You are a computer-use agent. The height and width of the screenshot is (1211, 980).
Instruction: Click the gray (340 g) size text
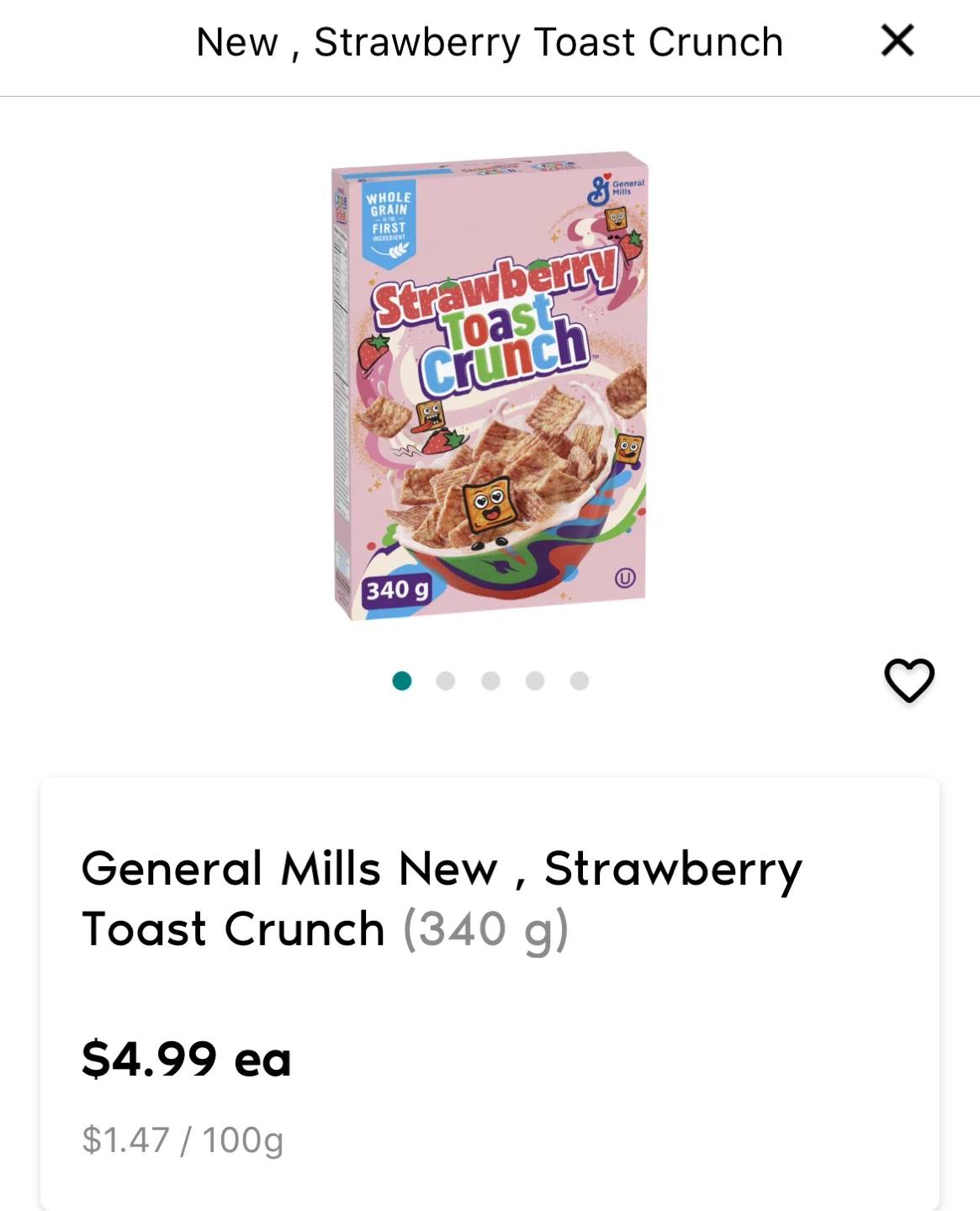click(x=485, y=930)
